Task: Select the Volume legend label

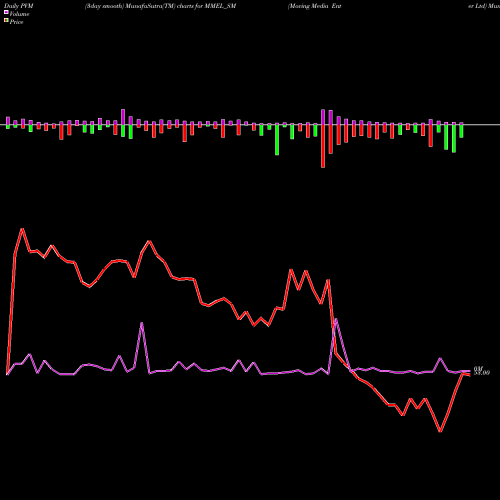Action: click(x=19, y=14)
